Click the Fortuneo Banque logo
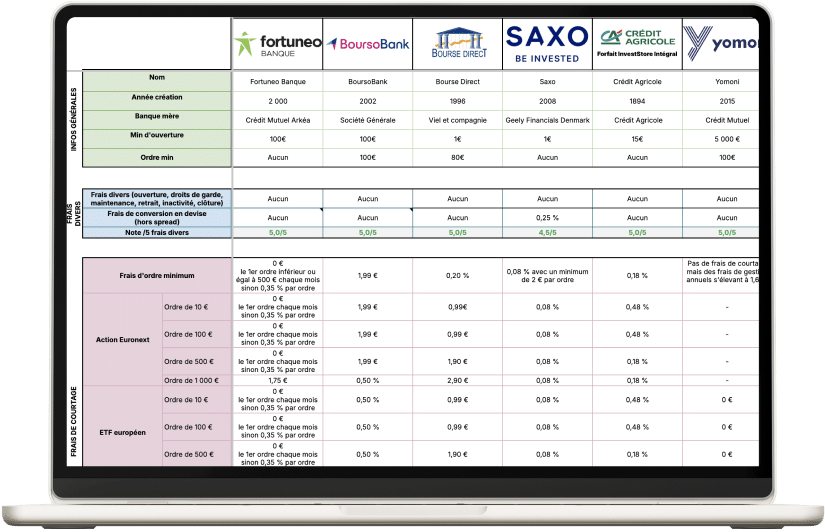This screenshot has height=532, width=825. point(277,44)
